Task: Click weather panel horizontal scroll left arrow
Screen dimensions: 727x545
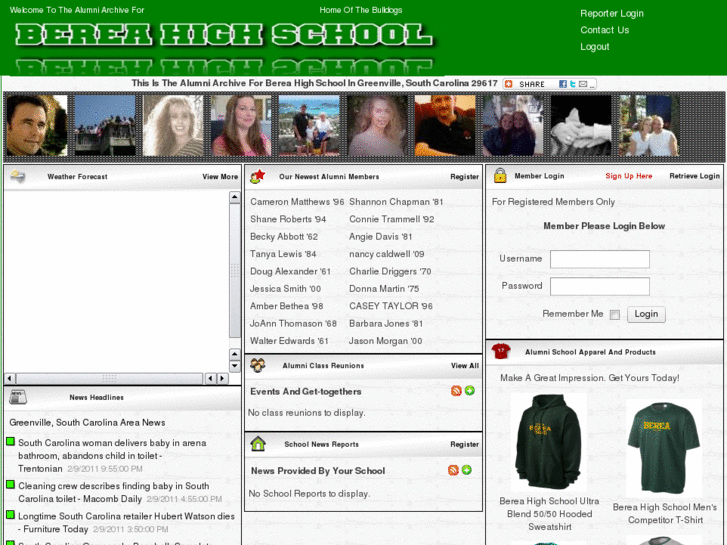Action: tap(10, 378)
